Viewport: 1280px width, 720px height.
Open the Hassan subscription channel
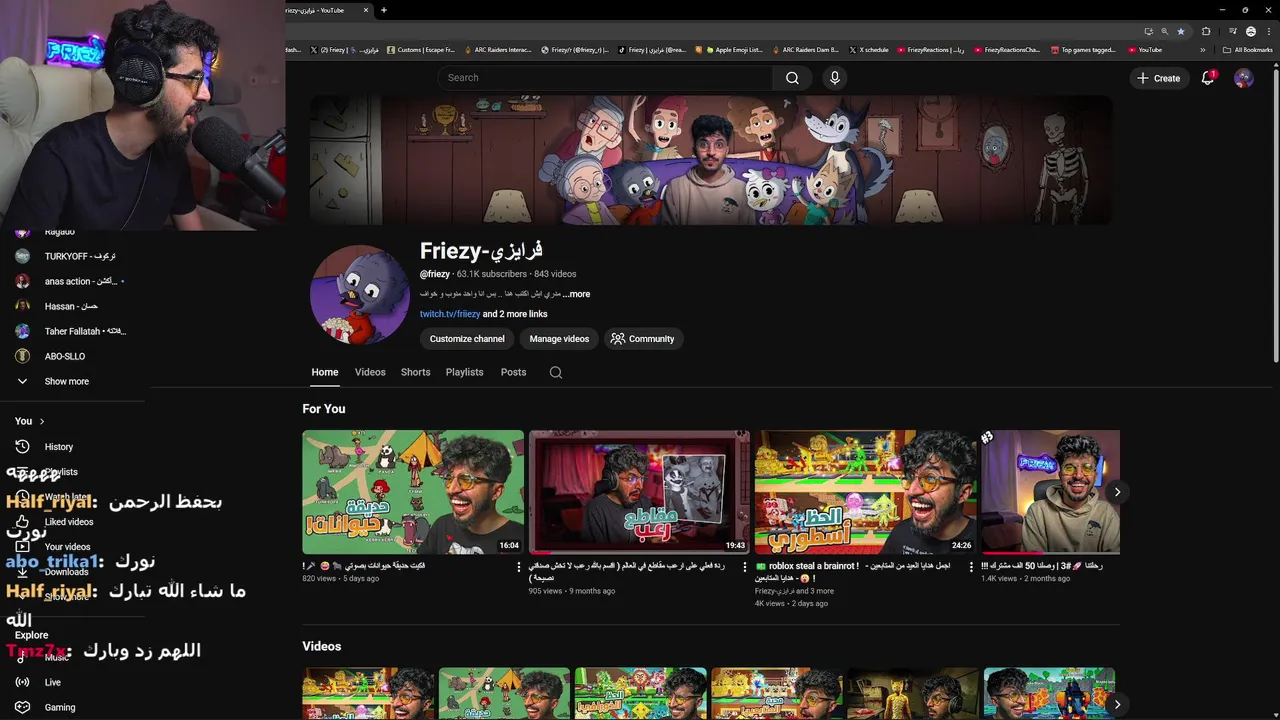[x=71, y=306]
